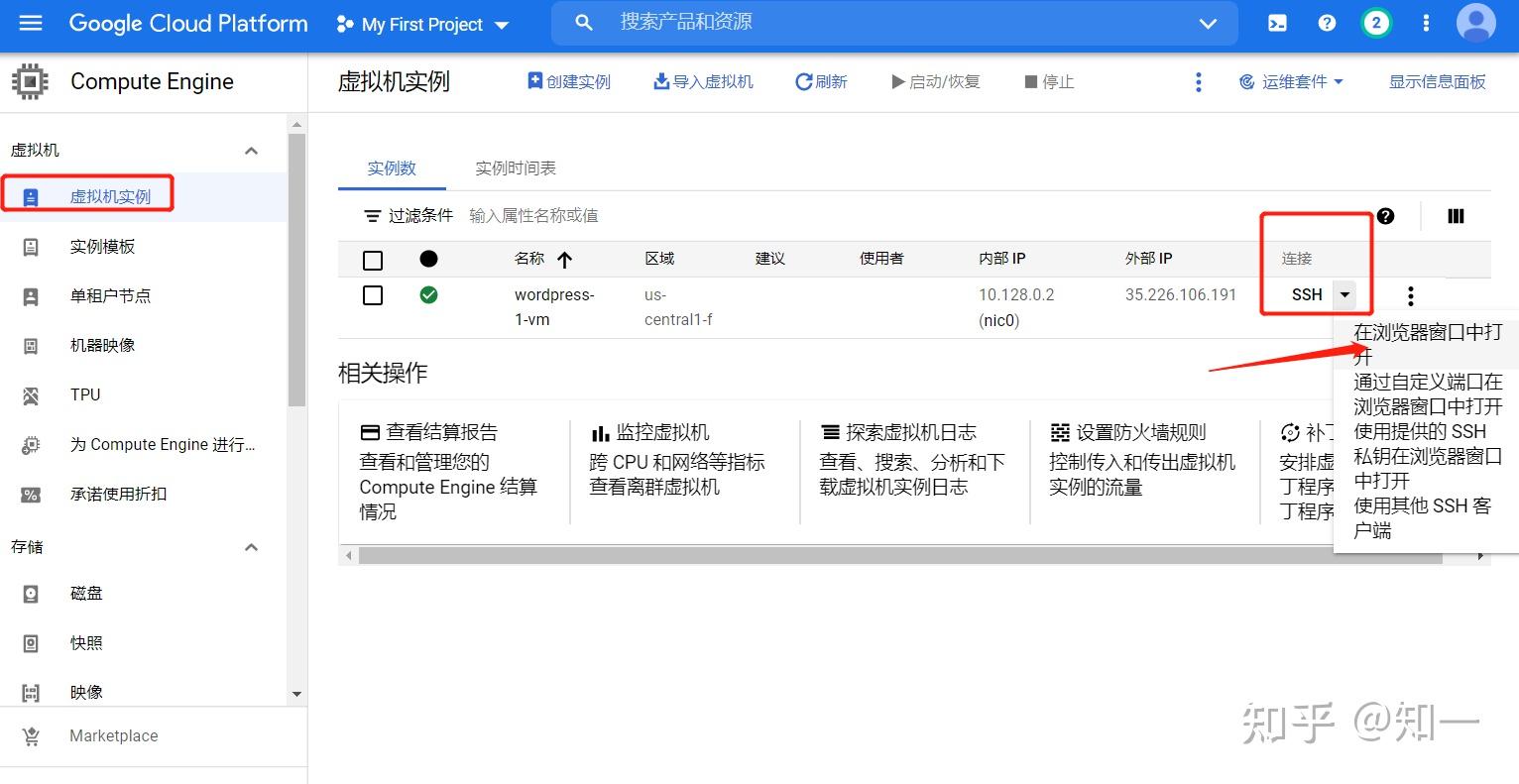Screen dimensions: 1519x784
Task: Collapse 虚拟机 sidebar section
Action: pyautogui.click(x=251, y=151)
